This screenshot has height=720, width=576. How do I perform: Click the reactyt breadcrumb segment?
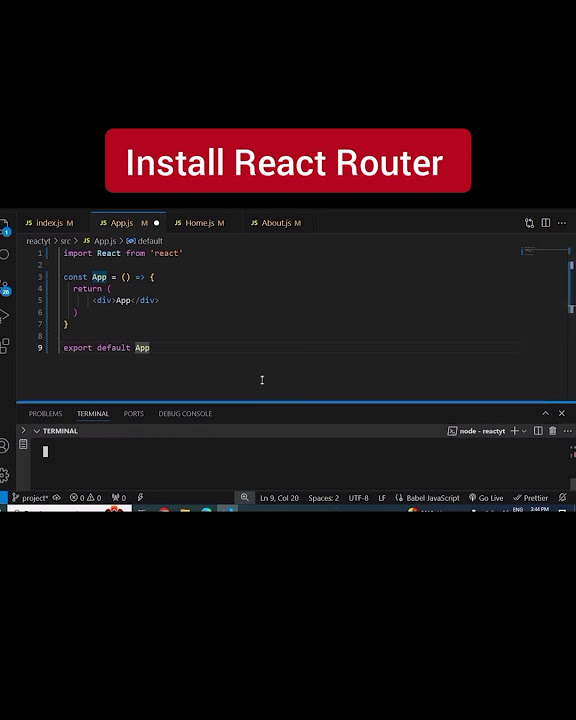point(38,241)
